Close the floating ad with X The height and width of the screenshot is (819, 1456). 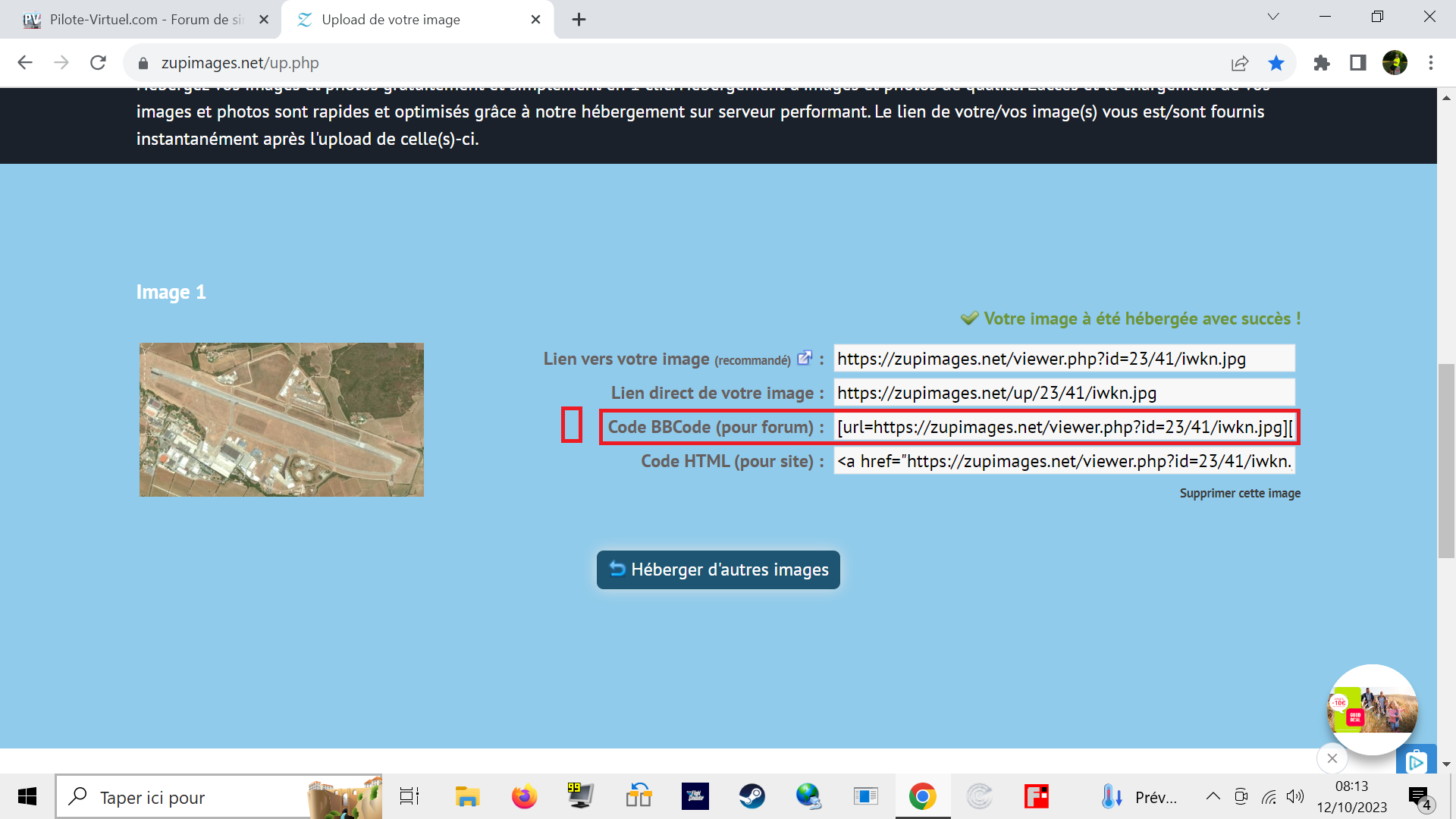1332,758
